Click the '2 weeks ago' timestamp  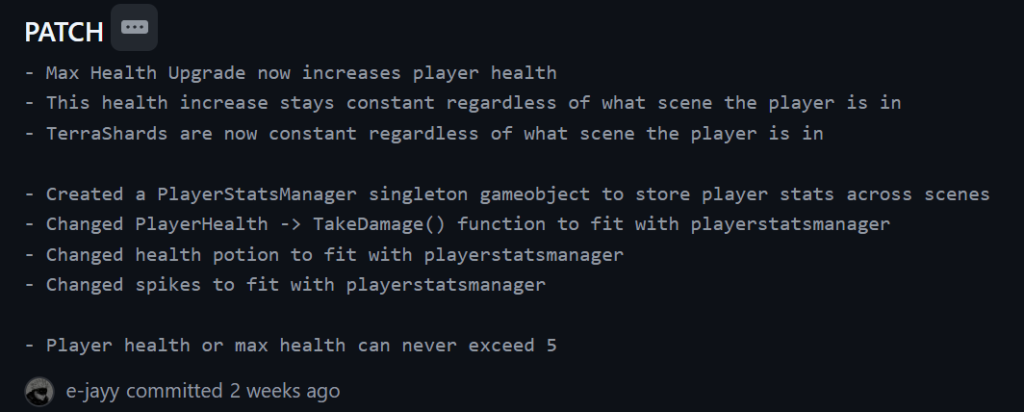point(284,391)
